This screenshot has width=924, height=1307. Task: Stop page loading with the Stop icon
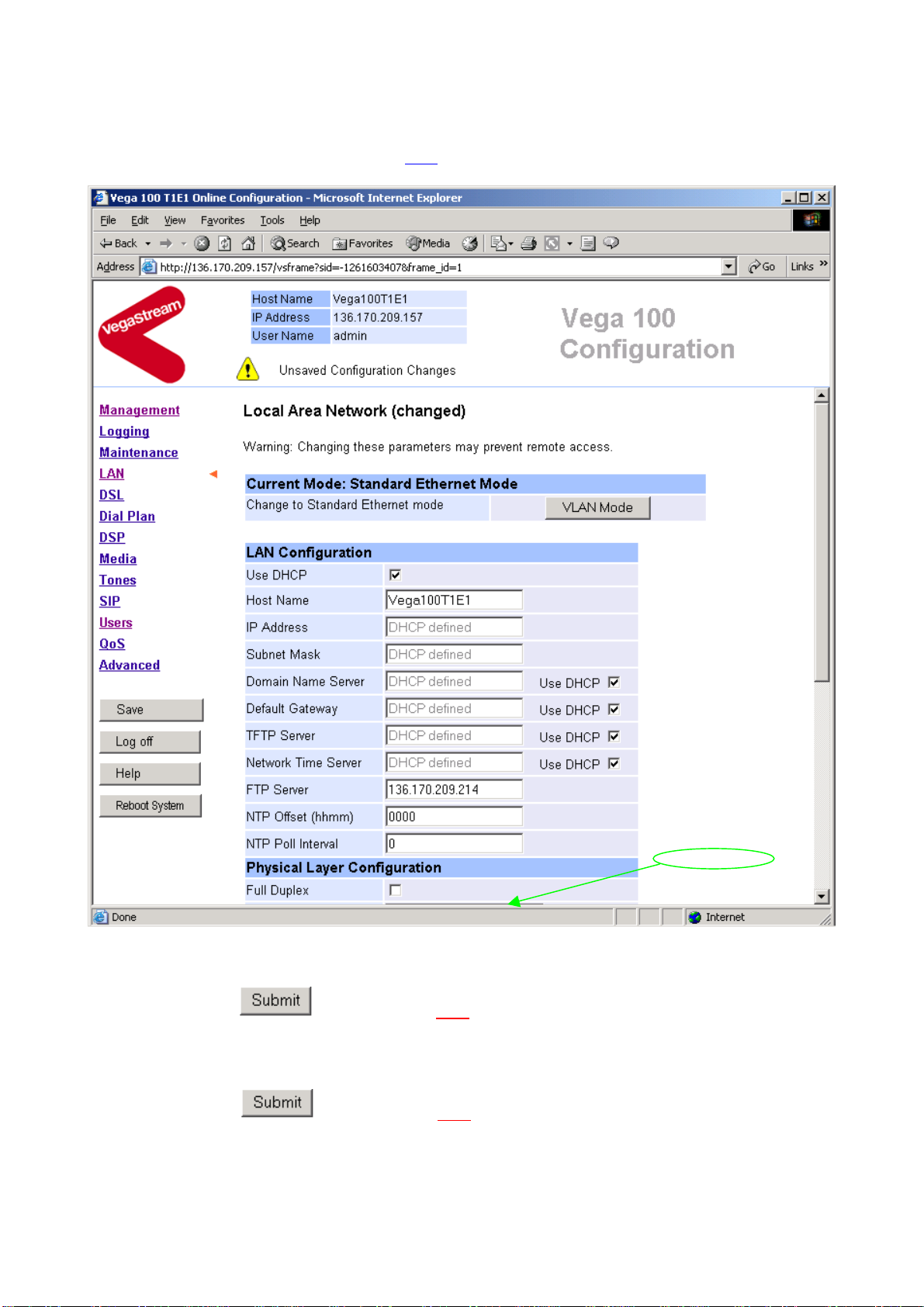(x=202, y=244)
